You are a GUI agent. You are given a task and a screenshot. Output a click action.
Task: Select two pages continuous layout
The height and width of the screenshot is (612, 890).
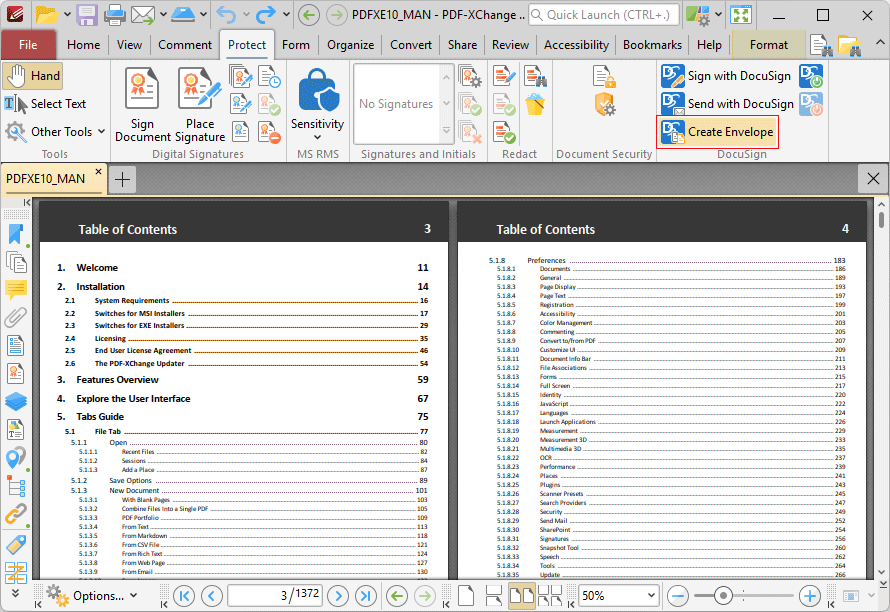[549, 596]
